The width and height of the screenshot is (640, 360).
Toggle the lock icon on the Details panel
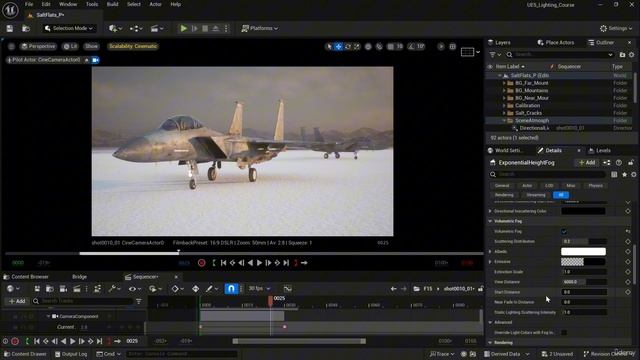click(631, 162)
